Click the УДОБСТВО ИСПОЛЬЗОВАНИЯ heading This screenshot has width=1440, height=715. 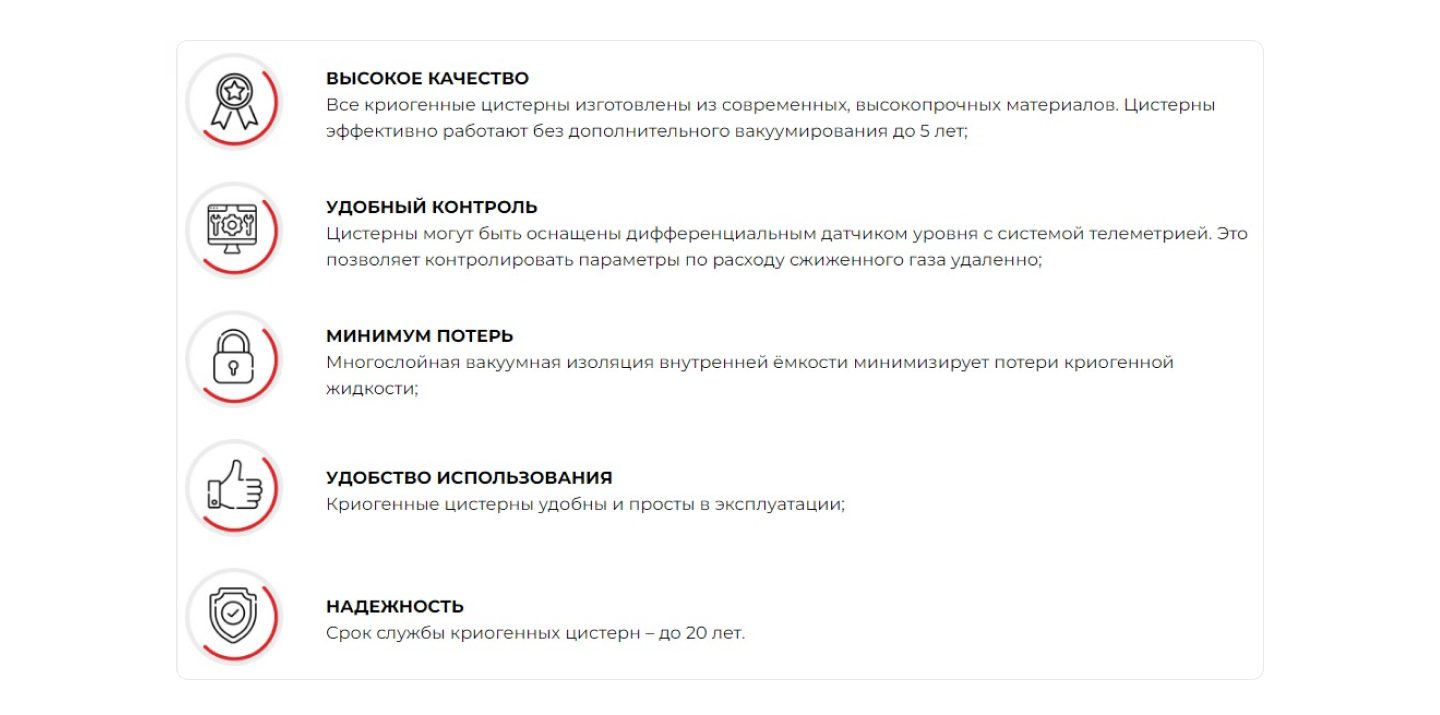469,478
